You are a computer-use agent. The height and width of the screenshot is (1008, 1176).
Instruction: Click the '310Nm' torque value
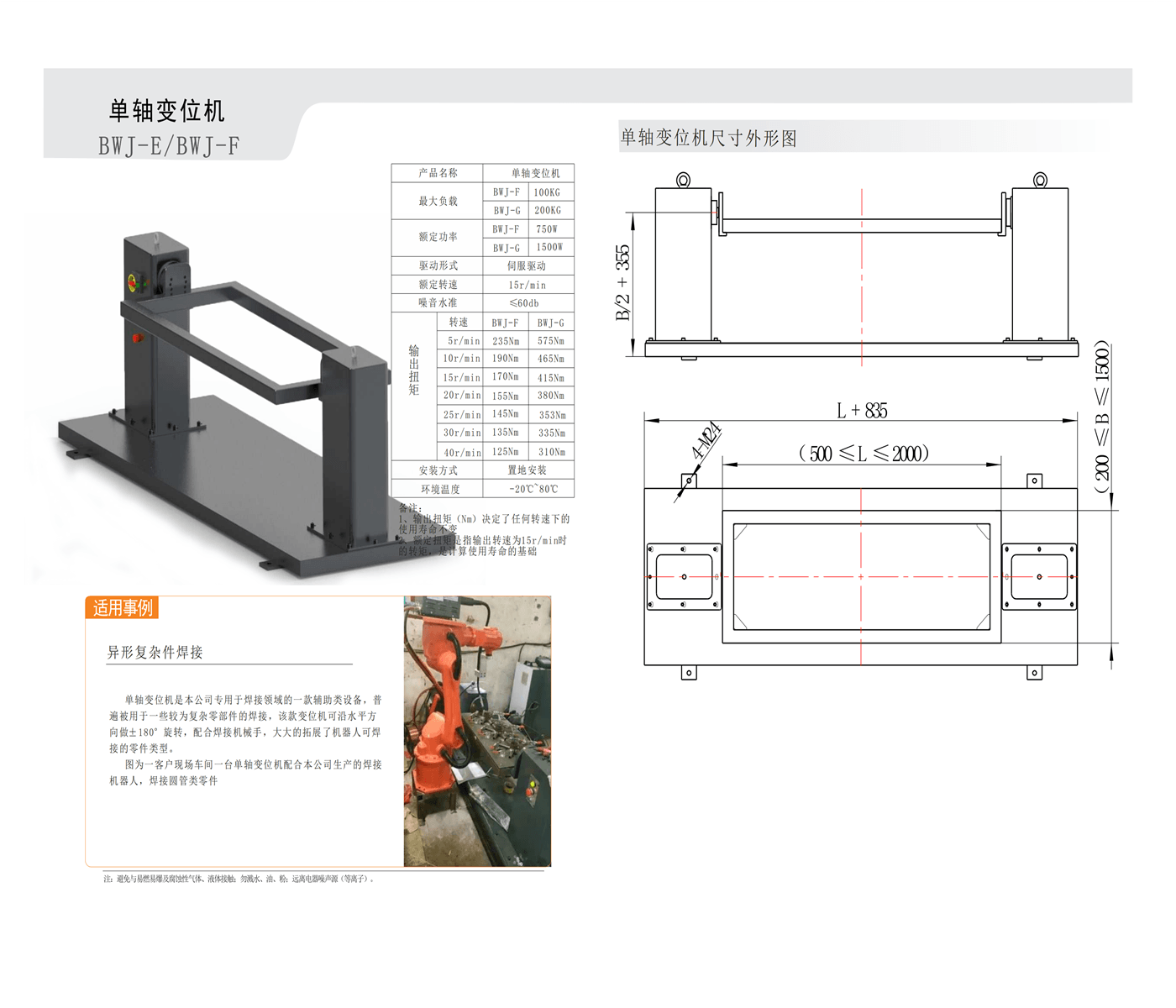coord(551,452)
